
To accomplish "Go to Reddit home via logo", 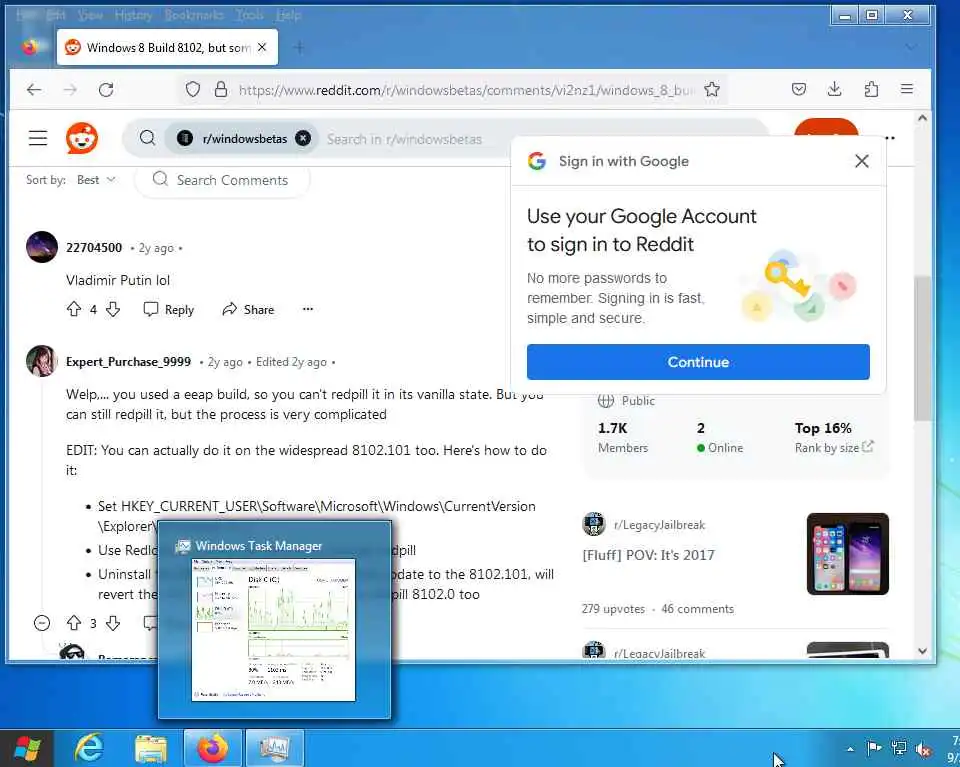I will [x=82, y=138].
